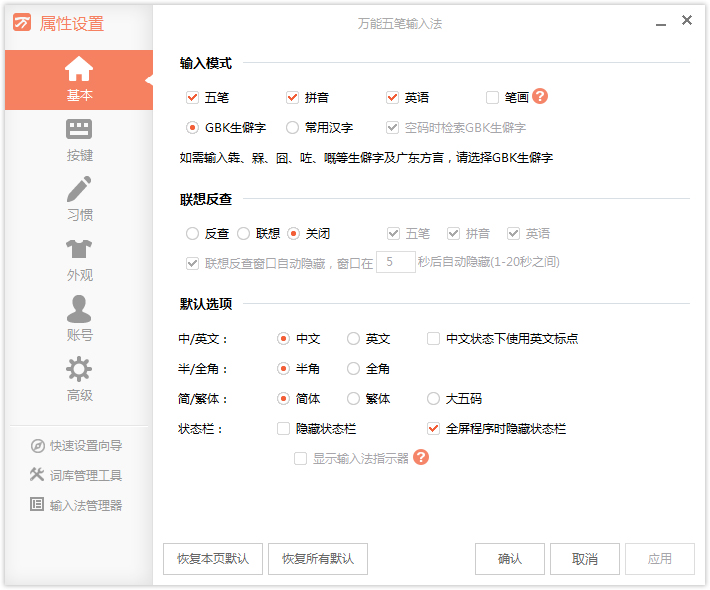Open the 按键 keyboard icon section
The width and height of the screenshot is (710, 590).
[x=79, y=140]
